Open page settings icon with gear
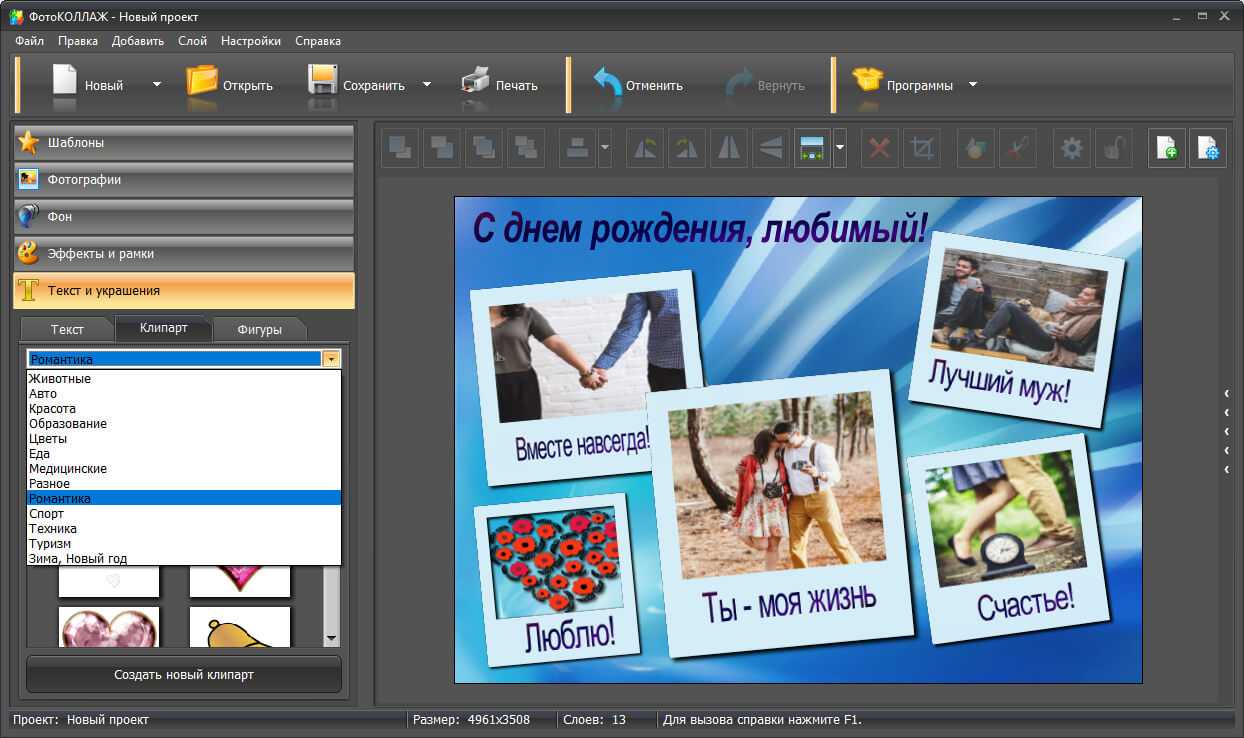Screen dimensions: 1244x738 (1208, 149)
